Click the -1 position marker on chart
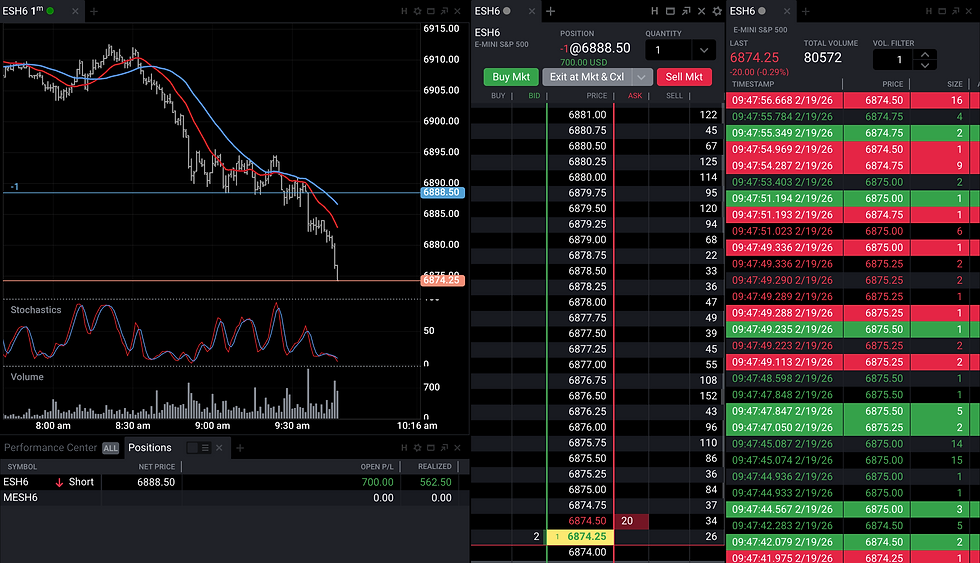 14,187
